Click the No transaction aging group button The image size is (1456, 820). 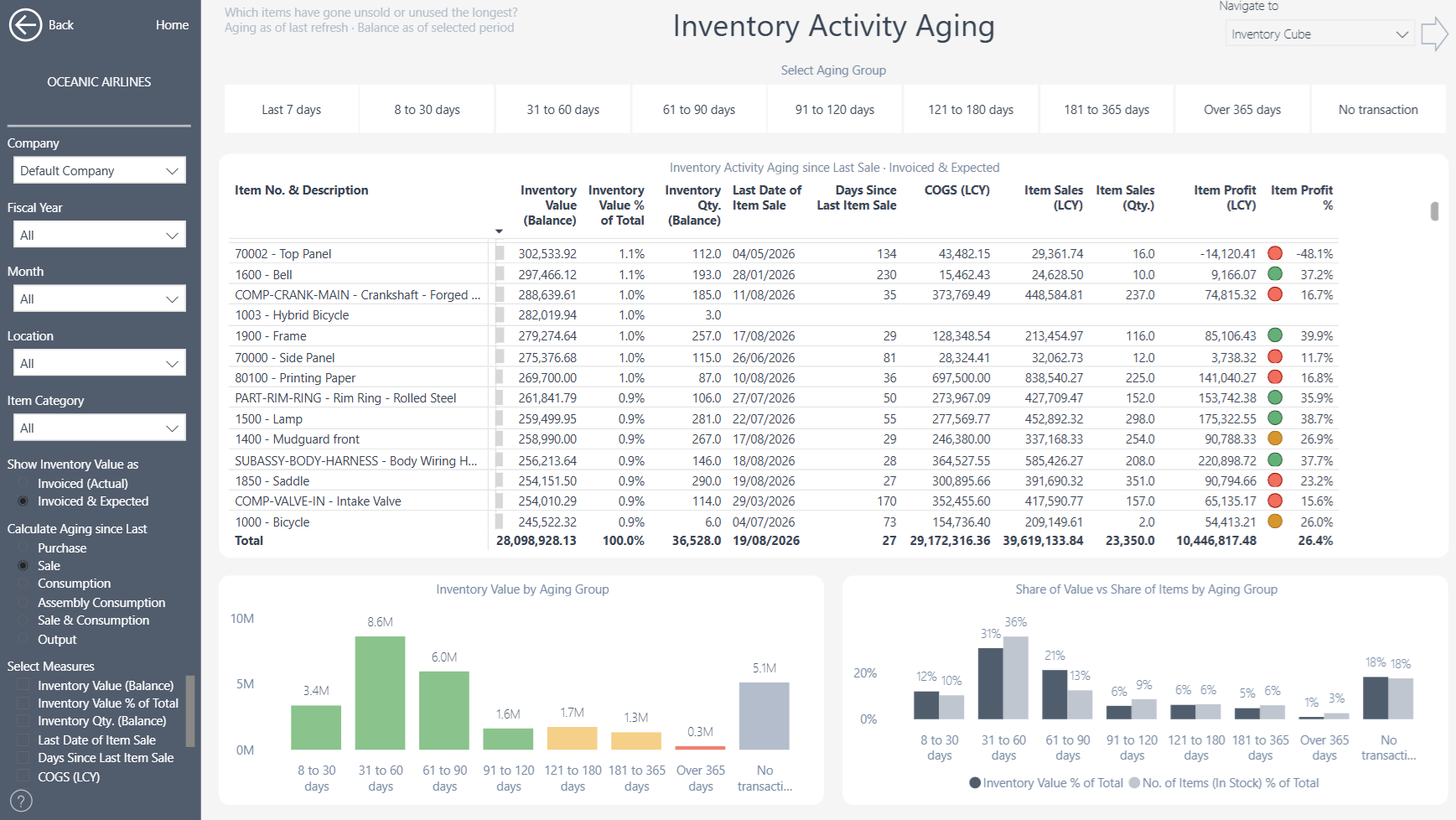1378,109
